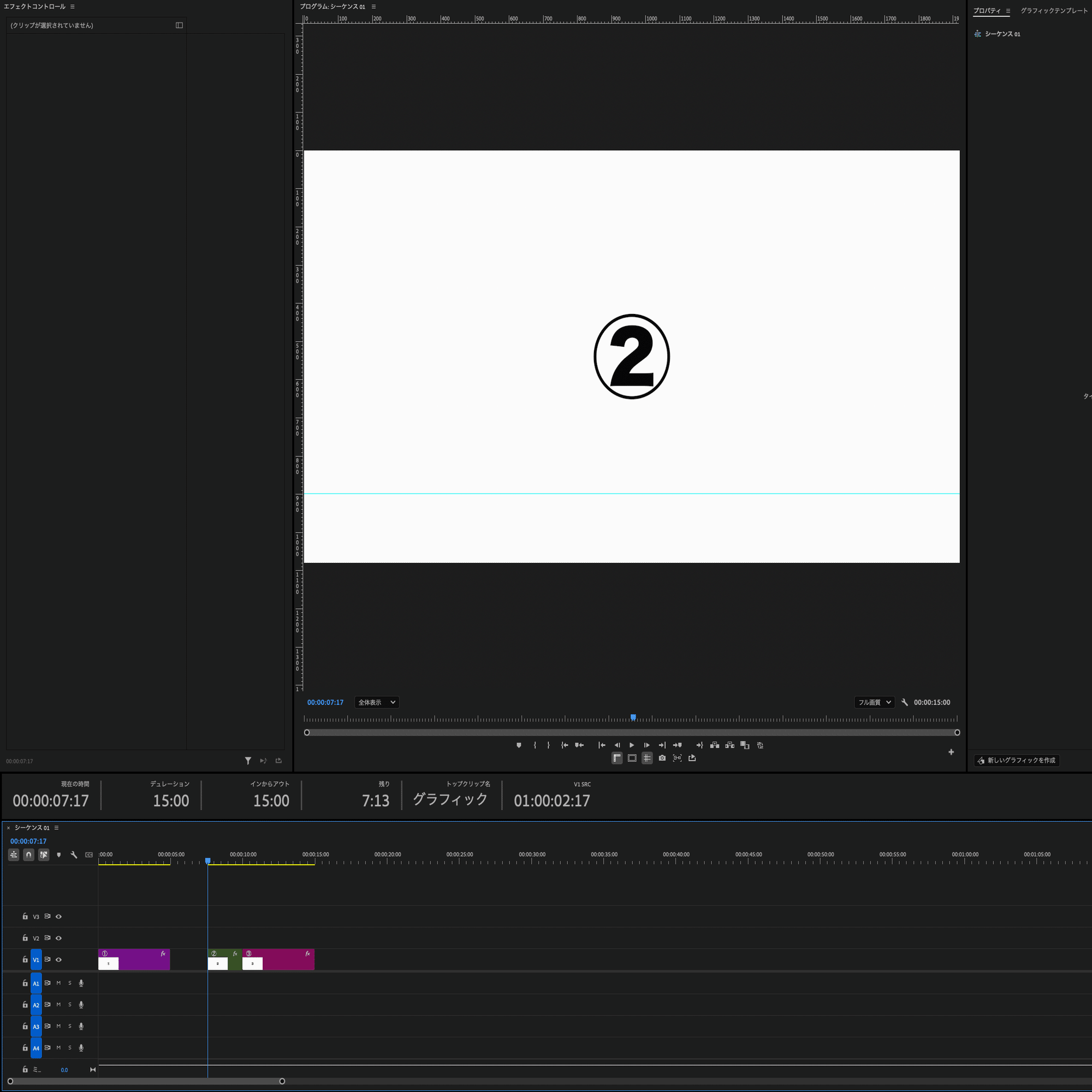The image size is (1092, 1092).
Task: Hide track V1 with the eye icon
Action: click(58, 960)
